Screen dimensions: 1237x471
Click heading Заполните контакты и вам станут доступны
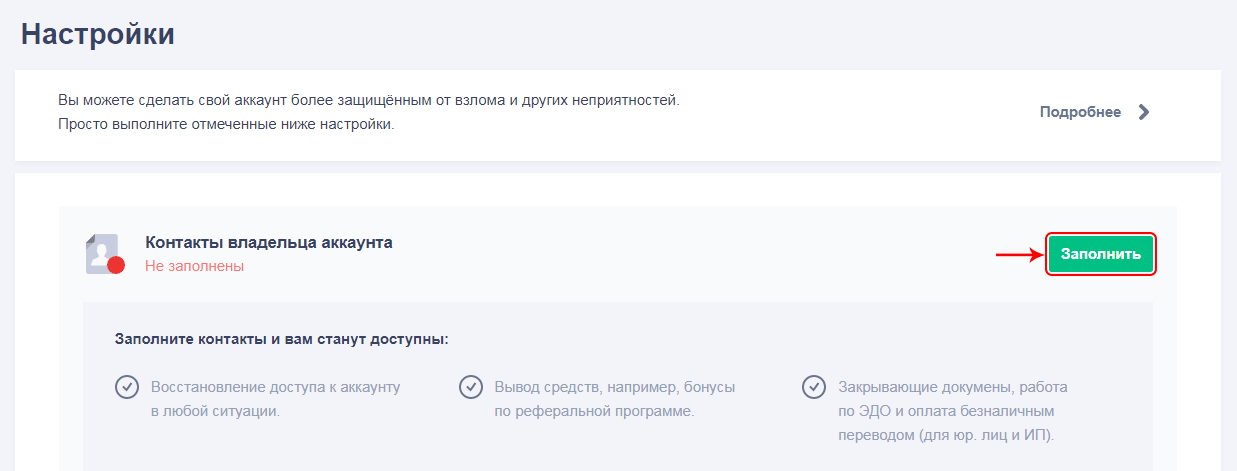click(282, 339)
